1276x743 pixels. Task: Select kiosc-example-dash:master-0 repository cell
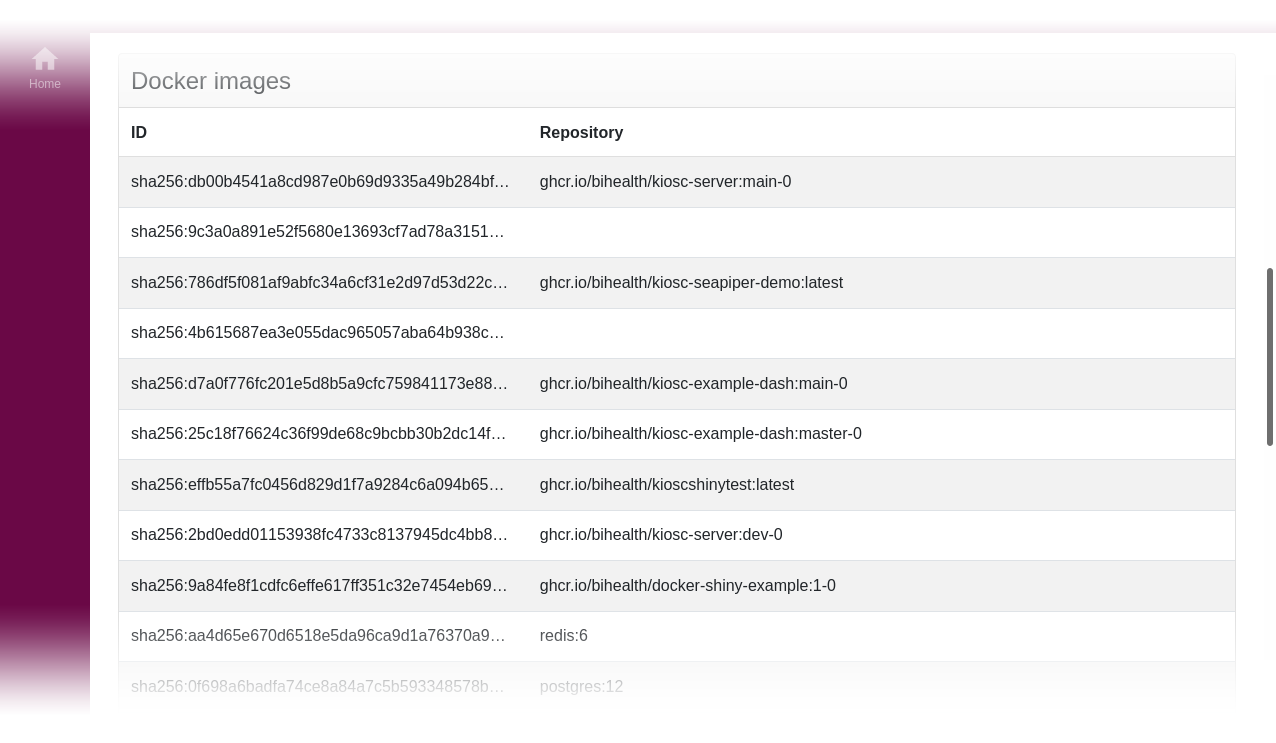click(x=881, y=434)
